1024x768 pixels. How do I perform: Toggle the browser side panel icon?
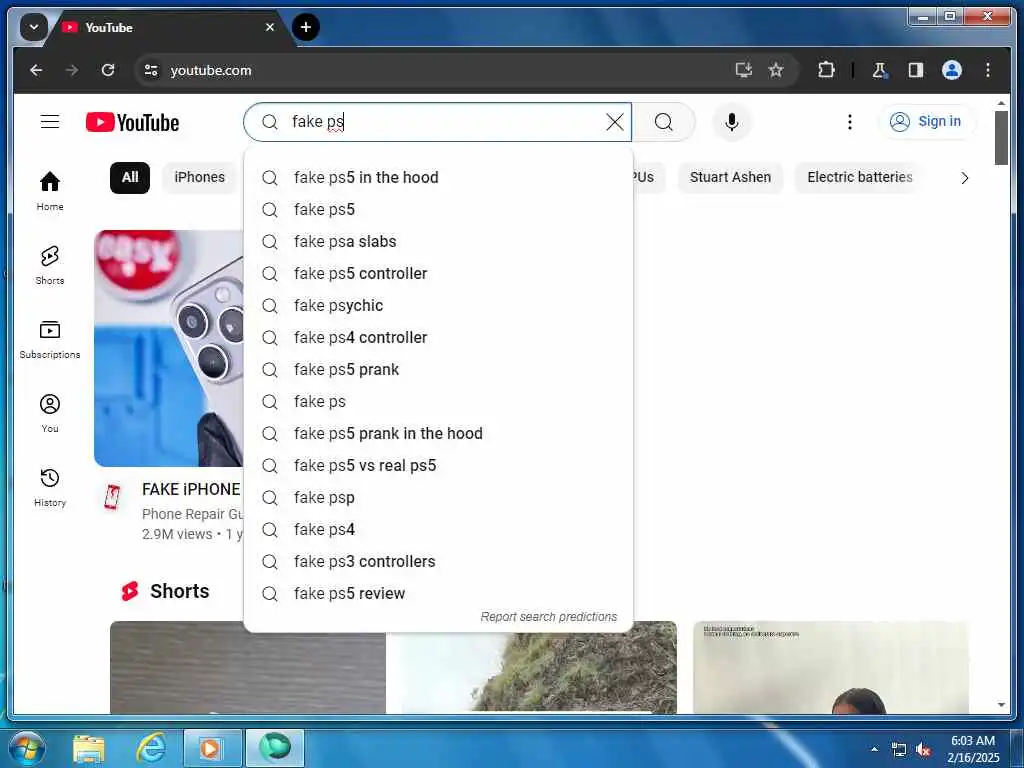click(x=915, y=70)
